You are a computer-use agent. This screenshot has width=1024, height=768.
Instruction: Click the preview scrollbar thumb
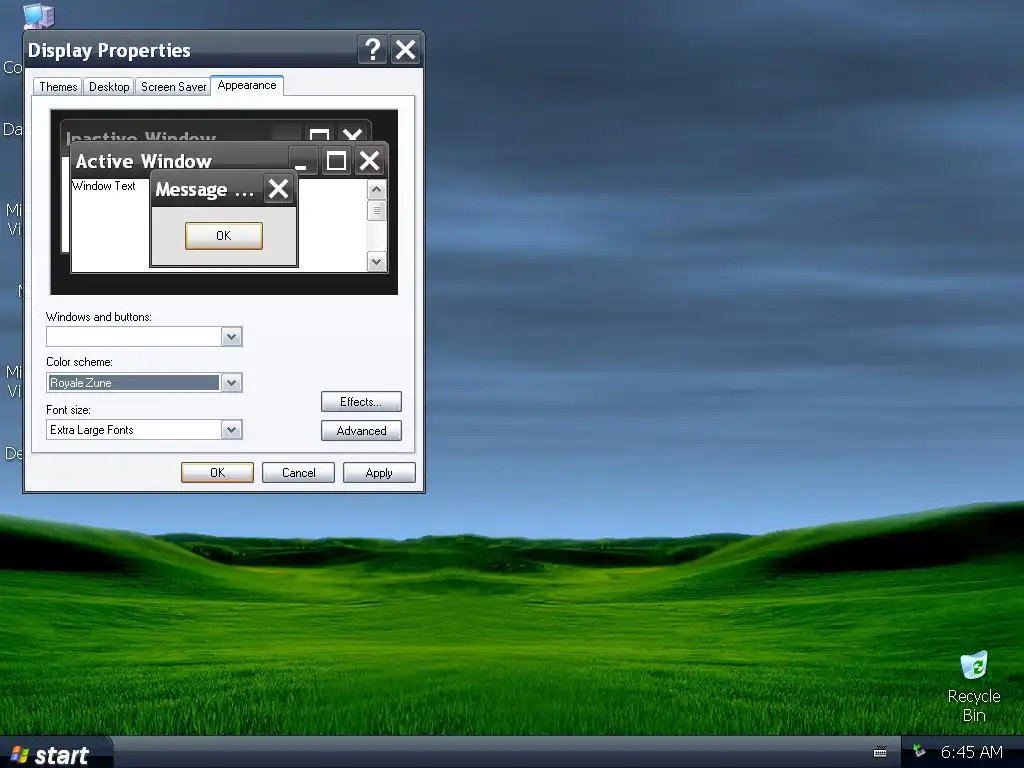click(376, 211)
